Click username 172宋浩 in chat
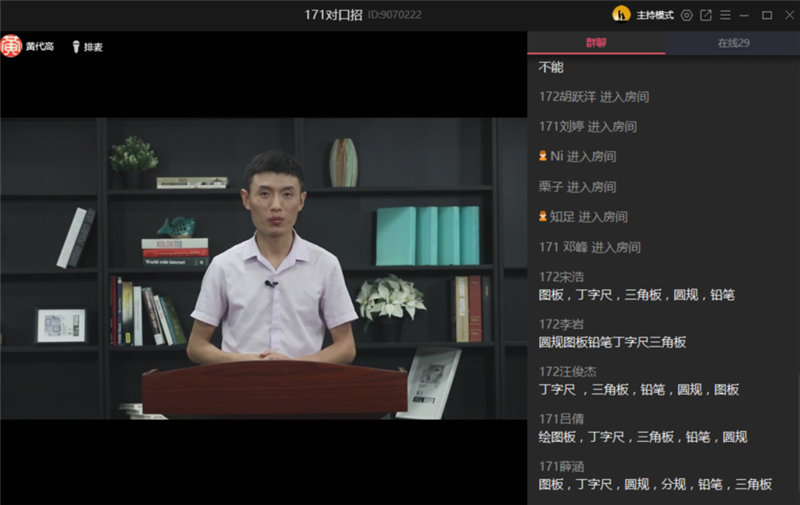 [561, 277]
